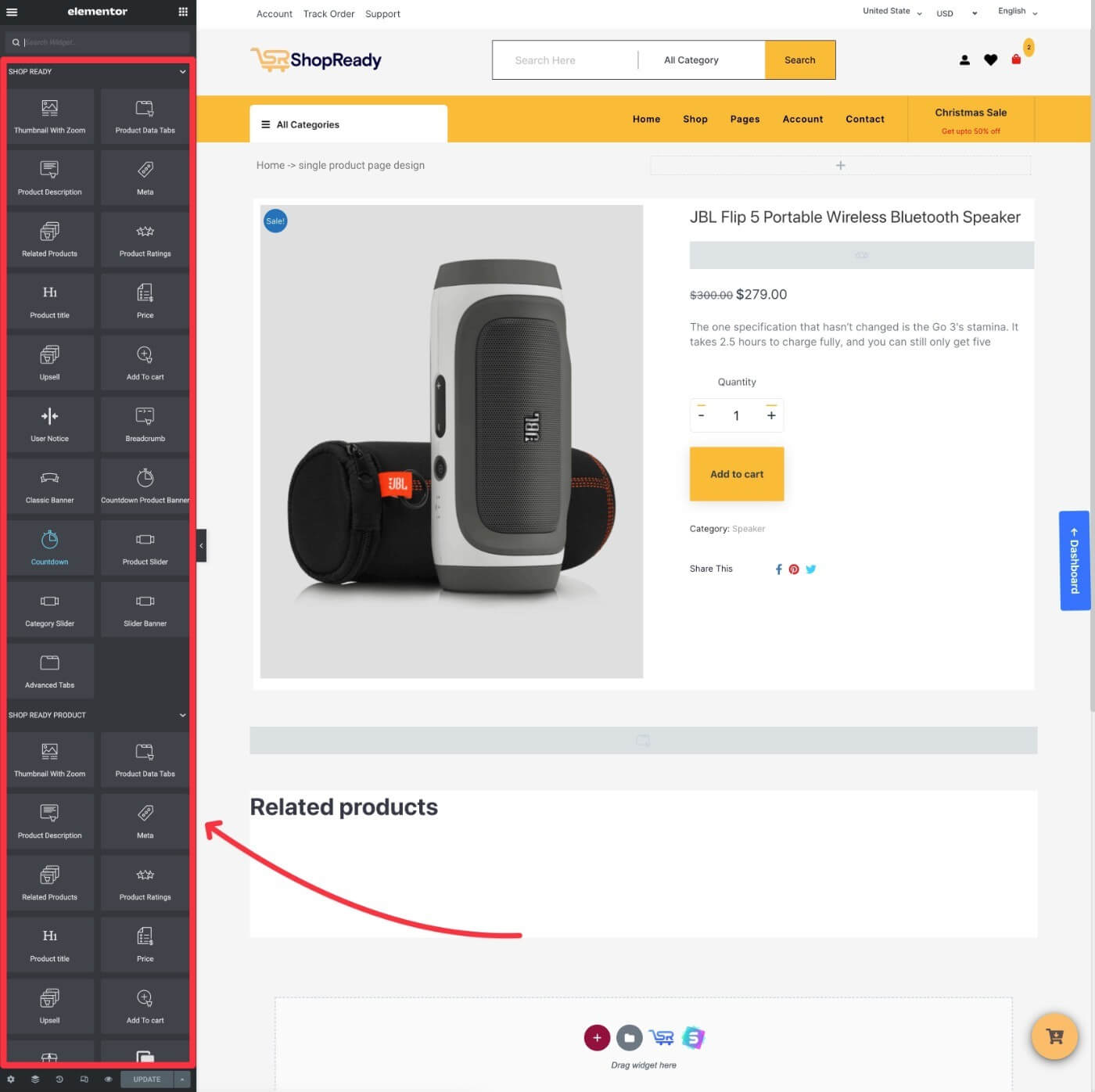The height and width of the screenshot is (1092, 1095).
Task: Expand the All Categories menu
Action: tap(349, 124)
